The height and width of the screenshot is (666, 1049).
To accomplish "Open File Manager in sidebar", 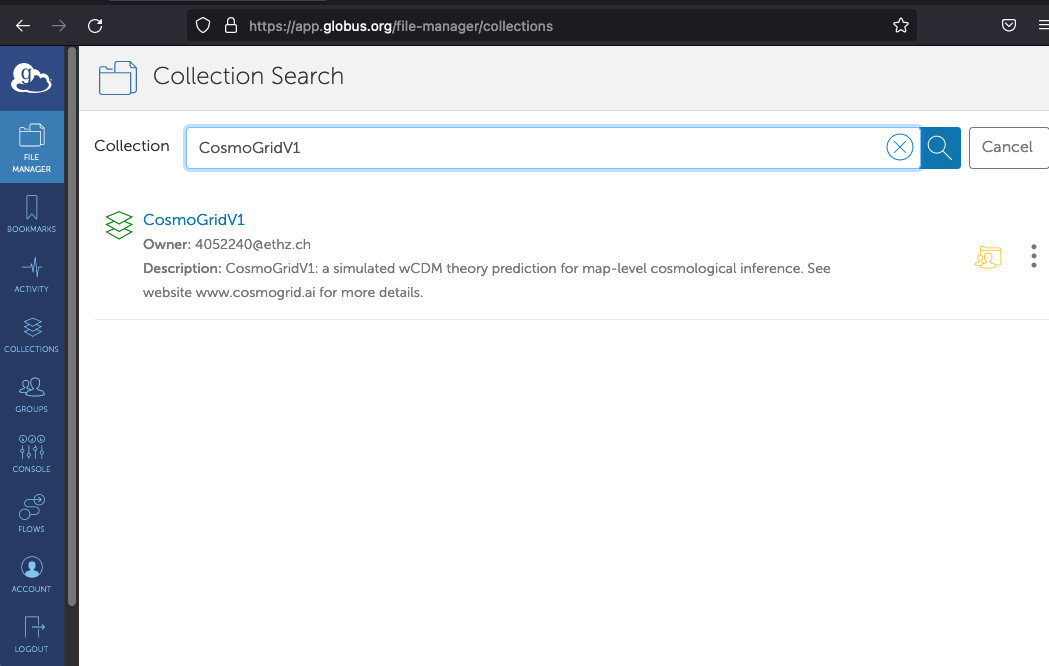I will [31, 147].
